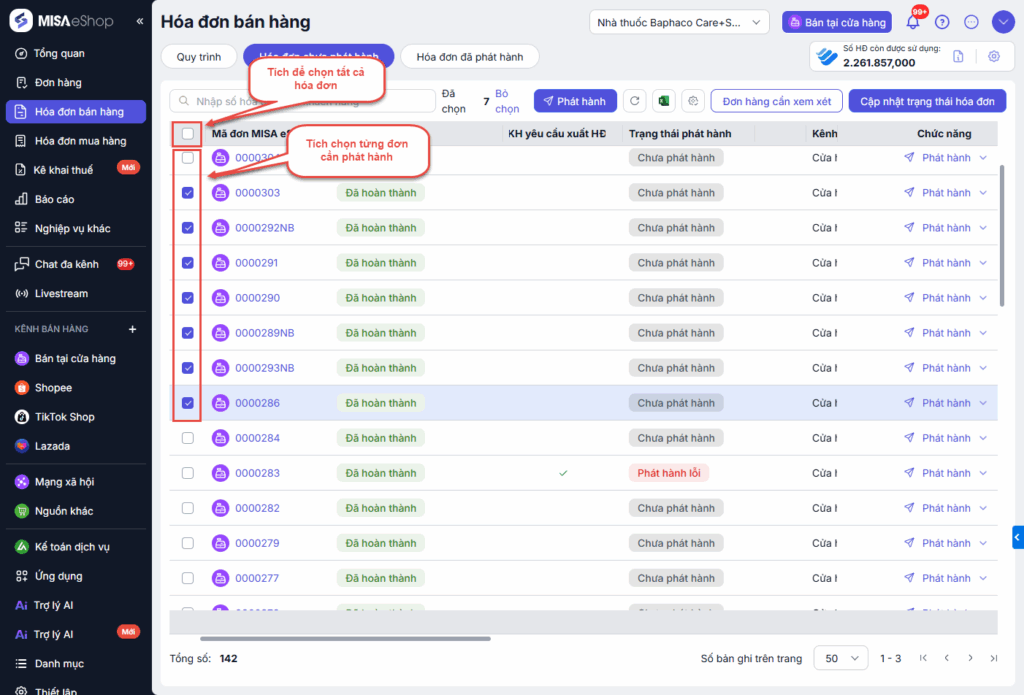Switch to the Quy trình tab
Screen dimensions: 1024x695
coord(199,57)
